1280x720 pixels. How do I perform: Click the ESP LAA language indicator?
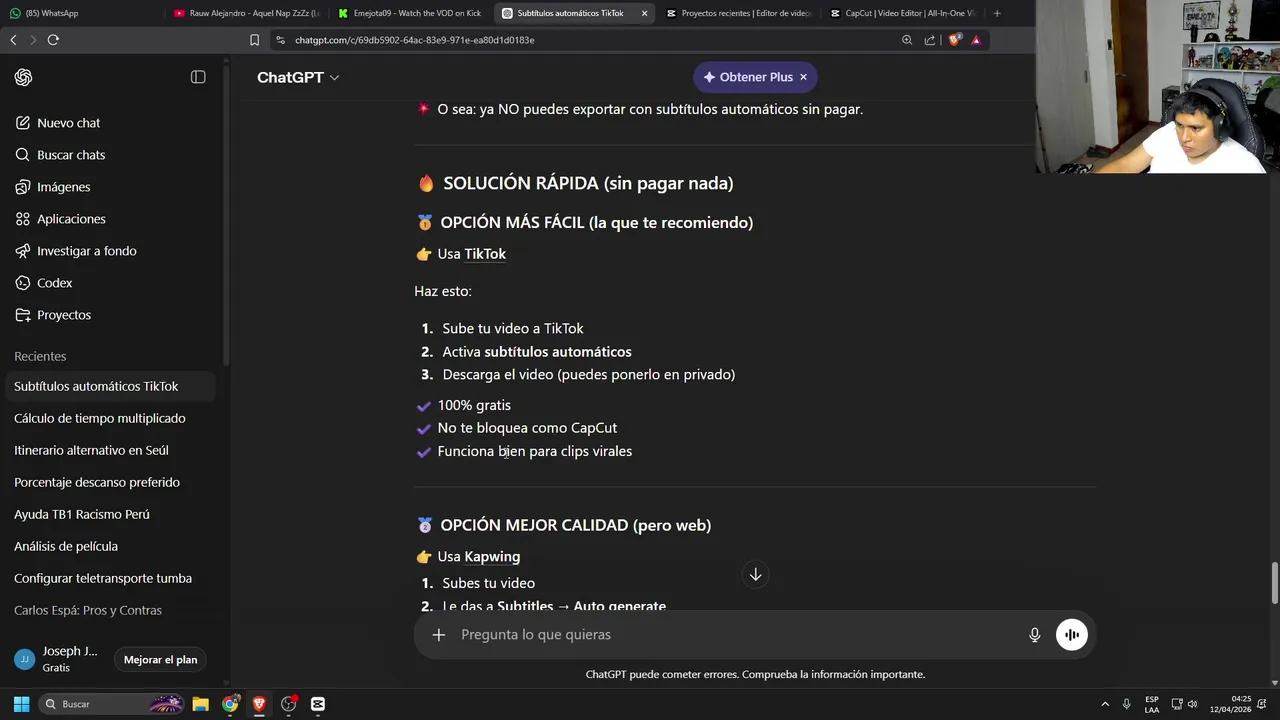(1152, 704)
